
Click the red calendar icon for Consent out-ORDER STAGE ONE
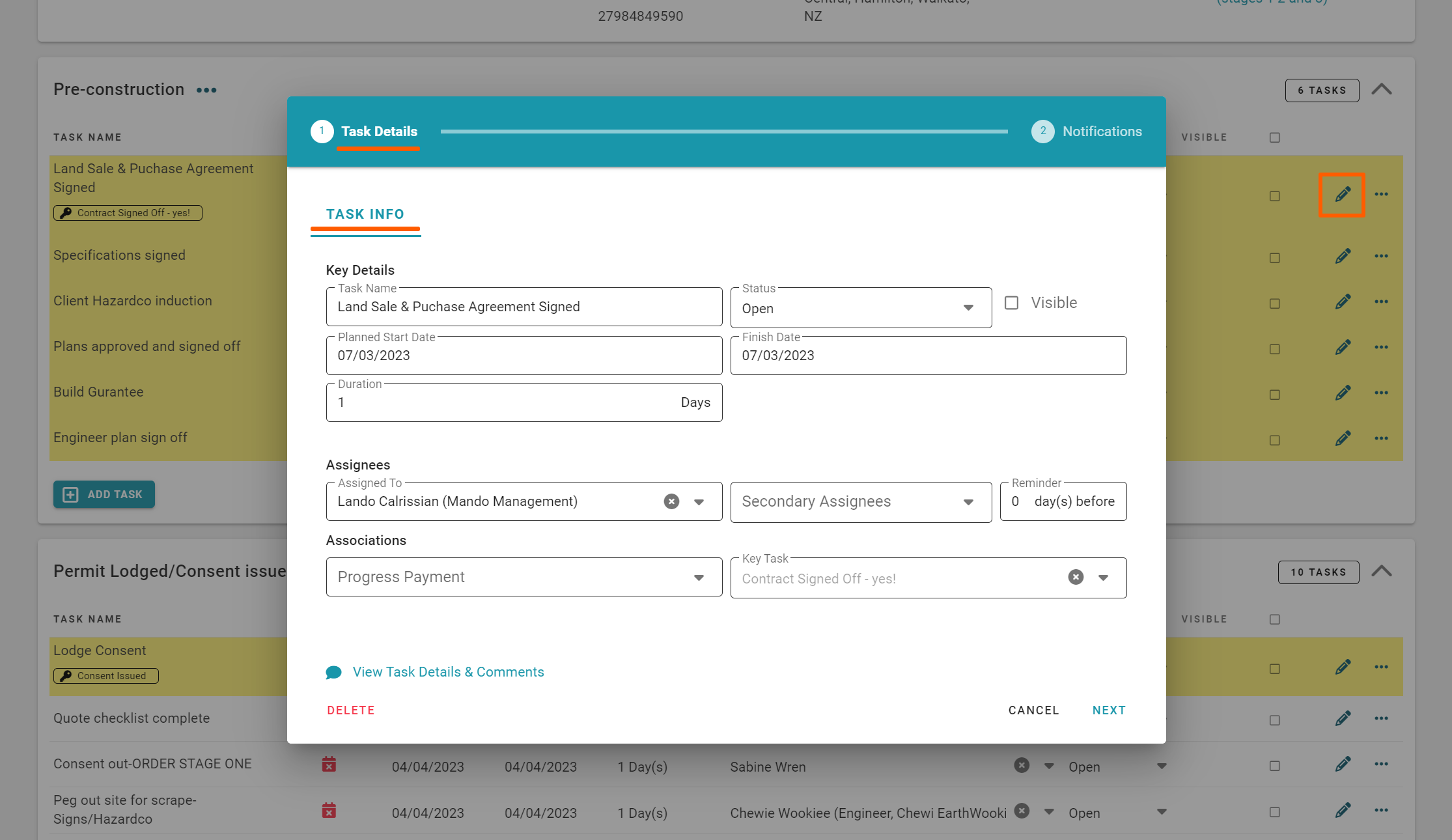click(x=329, y=764)
